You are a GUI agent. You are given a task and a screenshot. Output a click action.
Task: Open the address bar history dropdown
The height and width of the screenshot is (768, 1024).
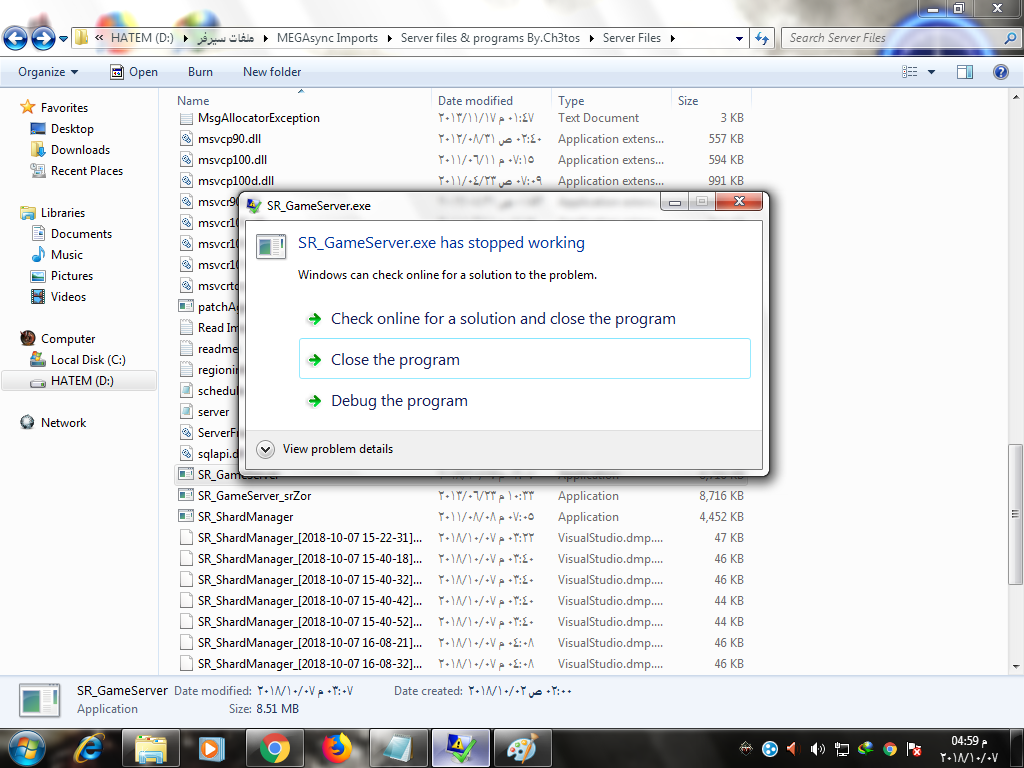(x=739, y=39)
